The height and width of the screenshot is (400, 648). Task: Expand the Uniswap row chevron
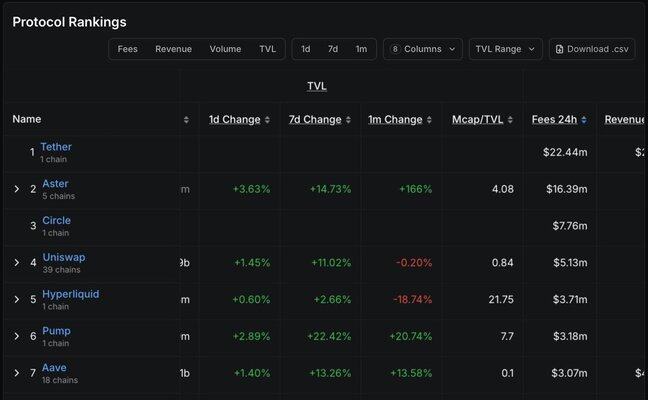[x=16, y=263]
